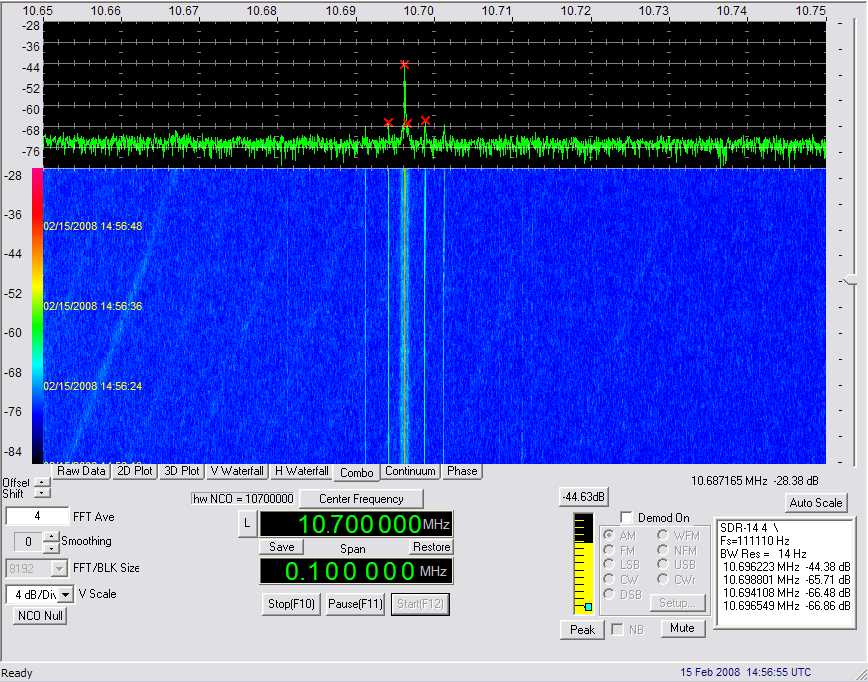Pause acquisition with Pause(F11)

pos(355,604)
